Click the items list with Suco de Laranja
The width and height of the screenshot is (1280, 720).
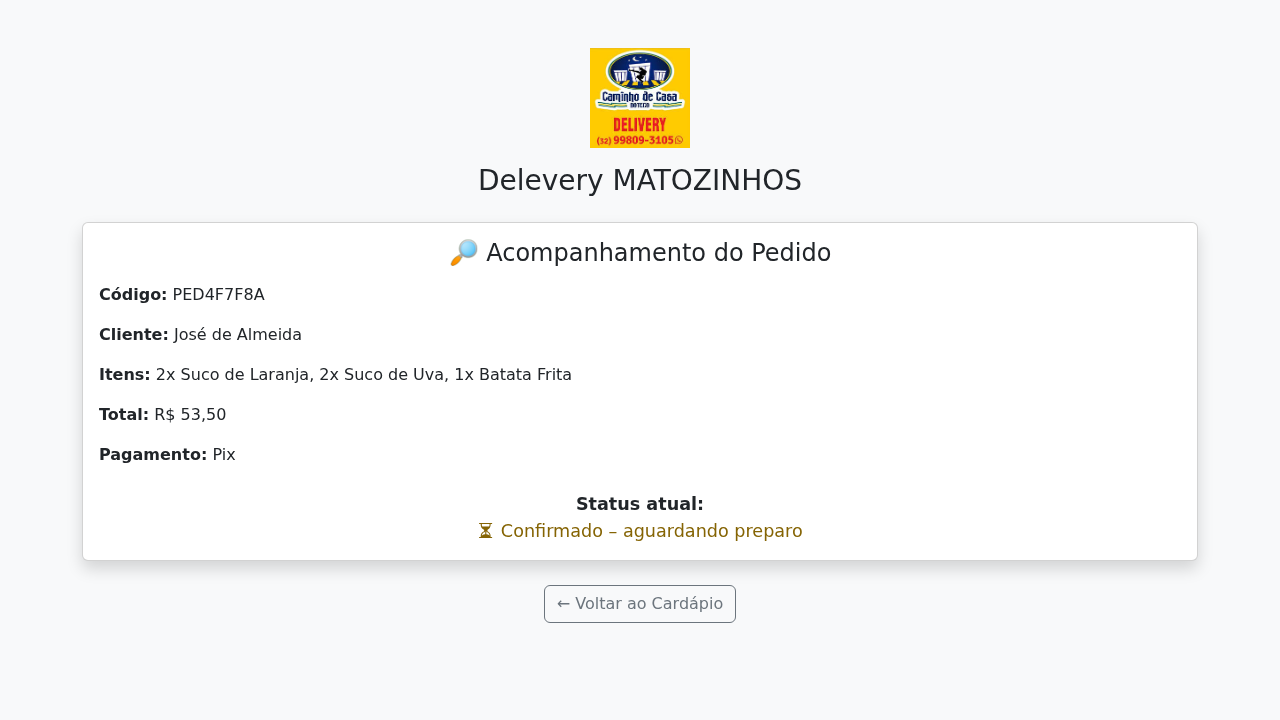point(364,374)
